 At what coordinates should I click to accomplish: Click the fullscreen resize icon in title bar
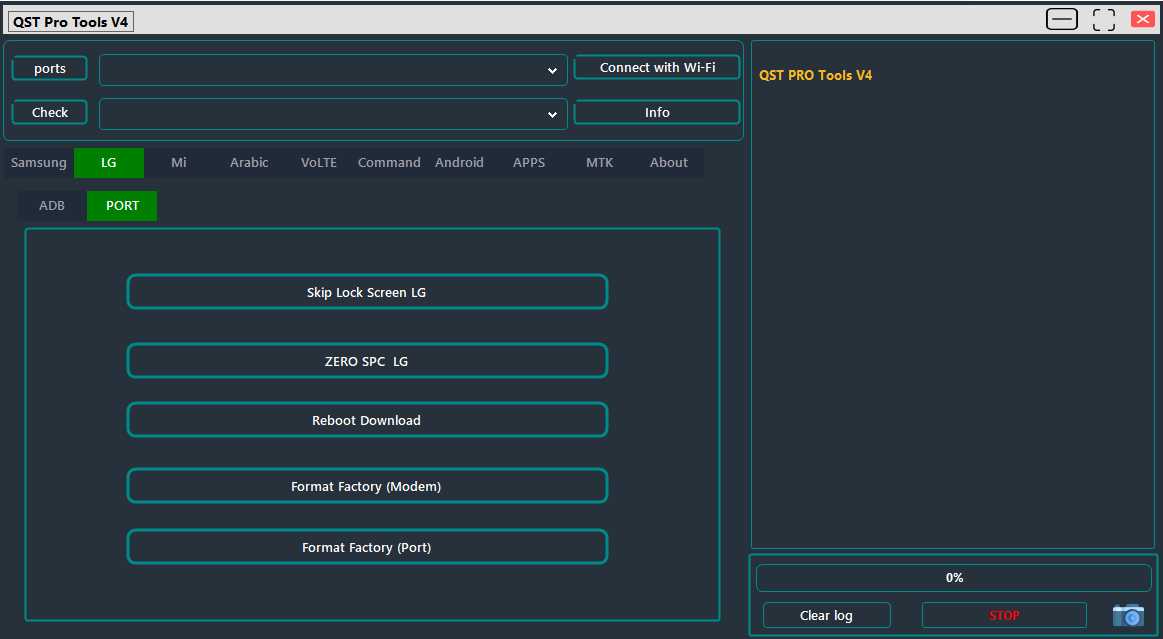[x=1103, y=18]
